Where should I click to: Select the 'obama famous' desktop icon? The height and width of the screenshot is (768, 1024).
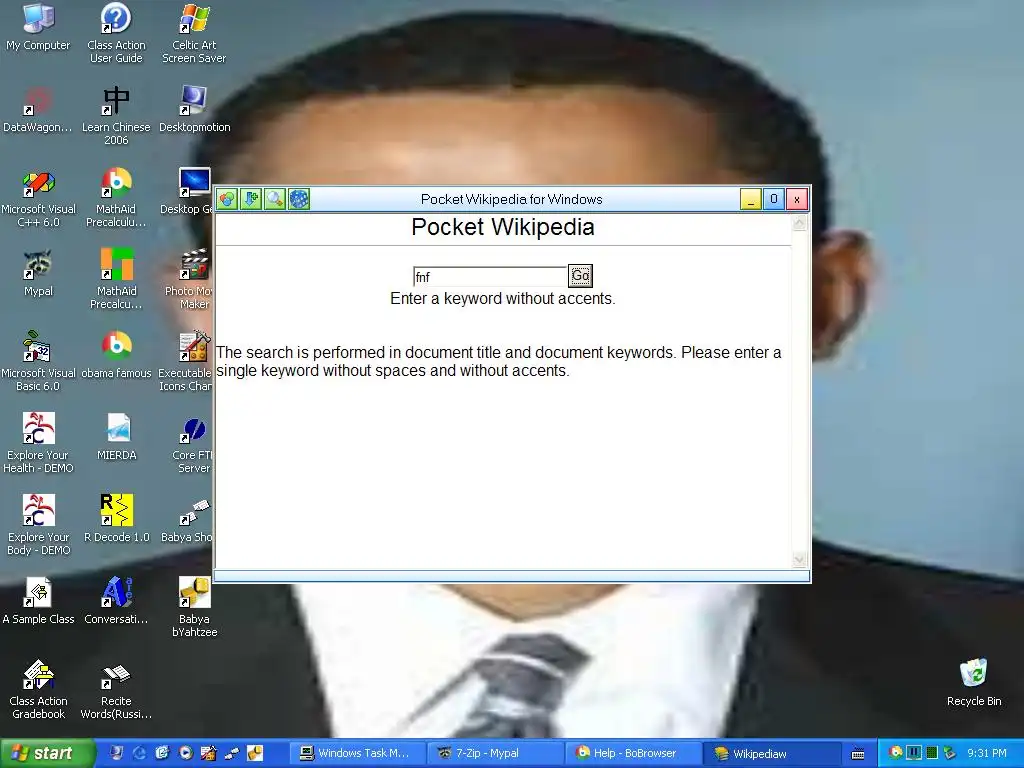[116, 355]
